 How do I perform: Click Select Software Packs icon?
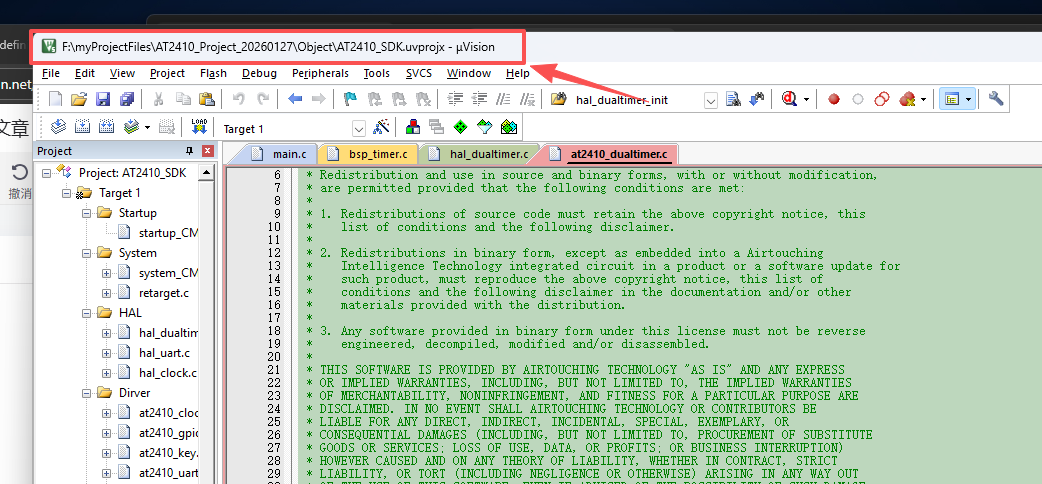pyautogui.click(x=484, y=126)
